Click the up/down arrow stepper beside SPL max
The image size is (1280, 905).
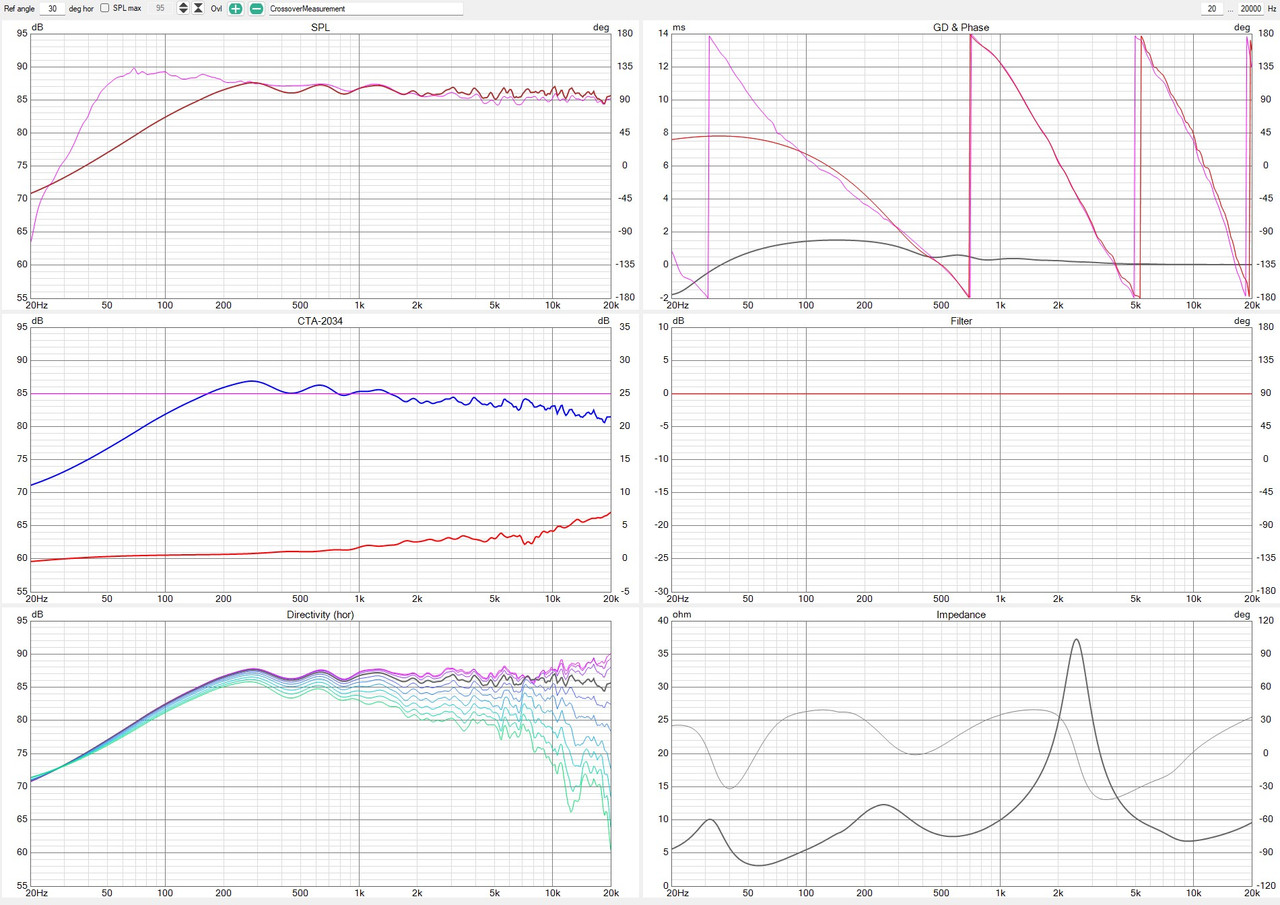(183, 8)
